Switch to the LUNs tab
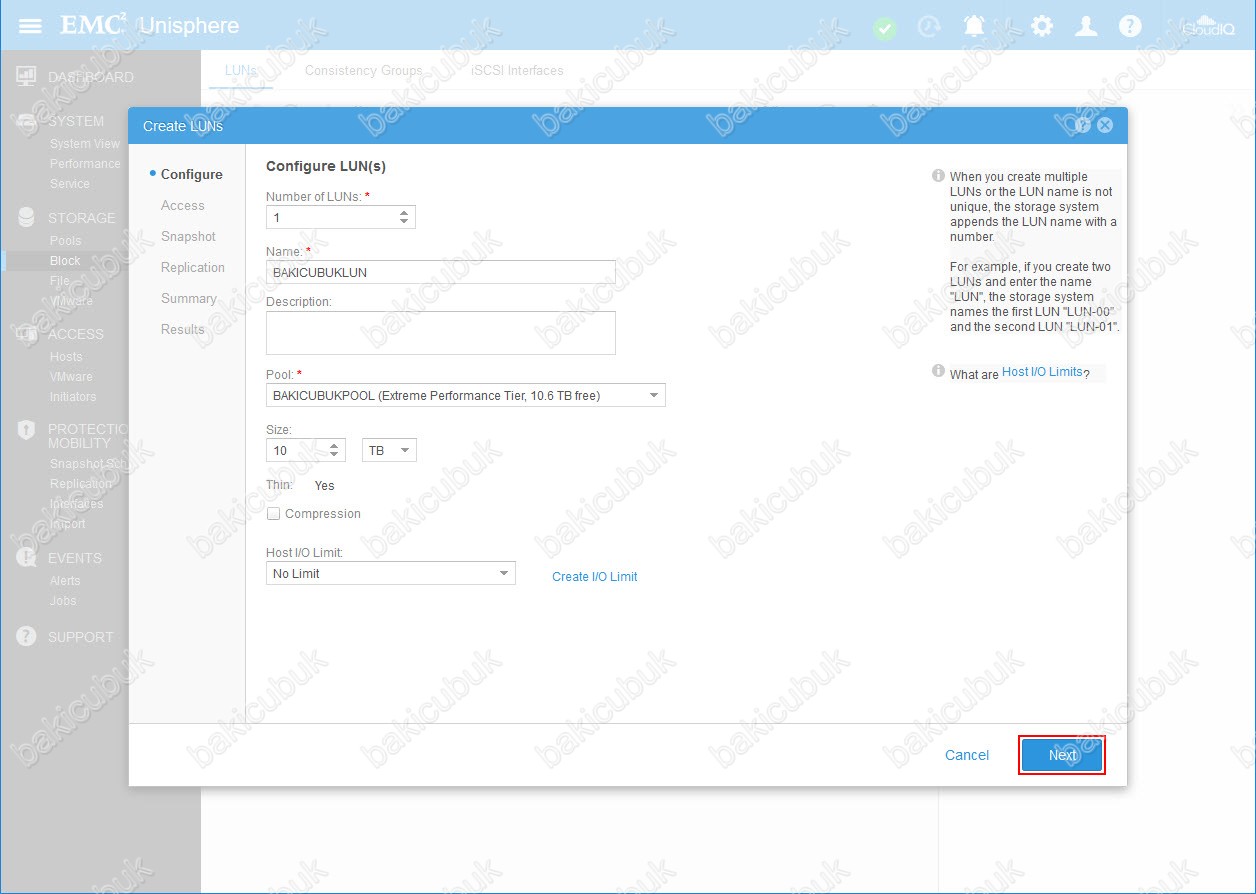The image size is (1256, 894). click(241, 70)
